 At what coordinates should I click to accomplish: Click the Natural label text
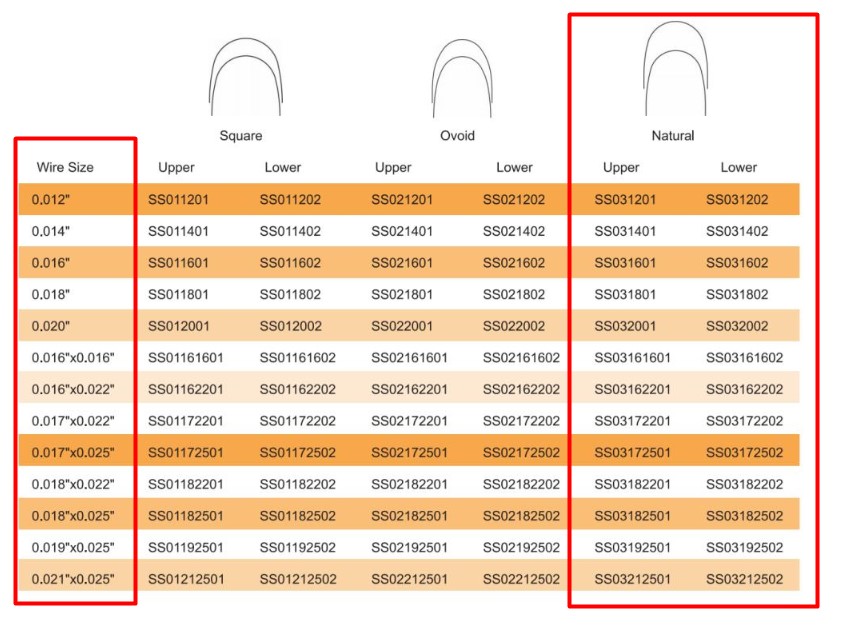[x=672, y=135]
